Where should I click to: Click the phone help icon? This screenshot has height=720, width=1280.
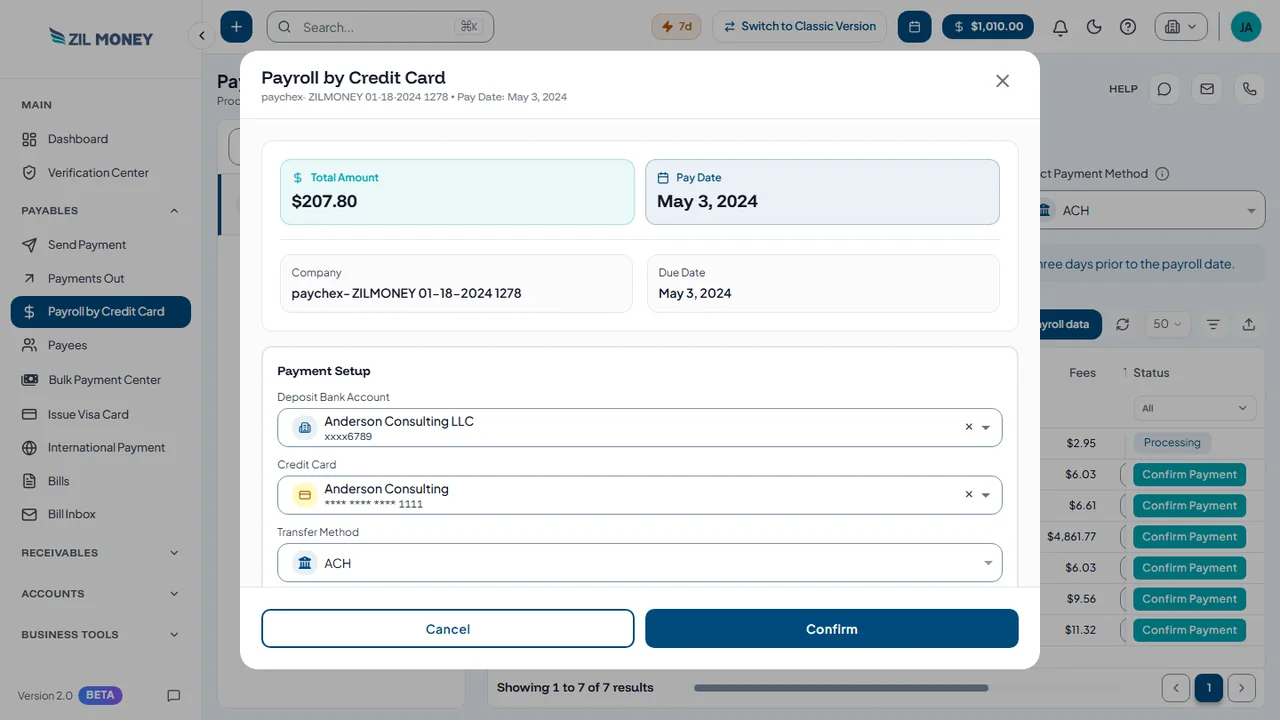(x=1249, y=89)
